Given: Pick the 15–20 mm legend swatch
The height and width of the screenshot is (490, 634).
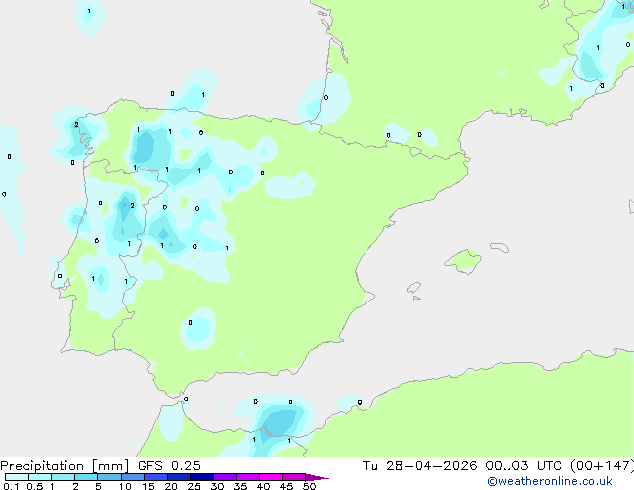Looking at the screenshot, I should click(x=155, y=477).
